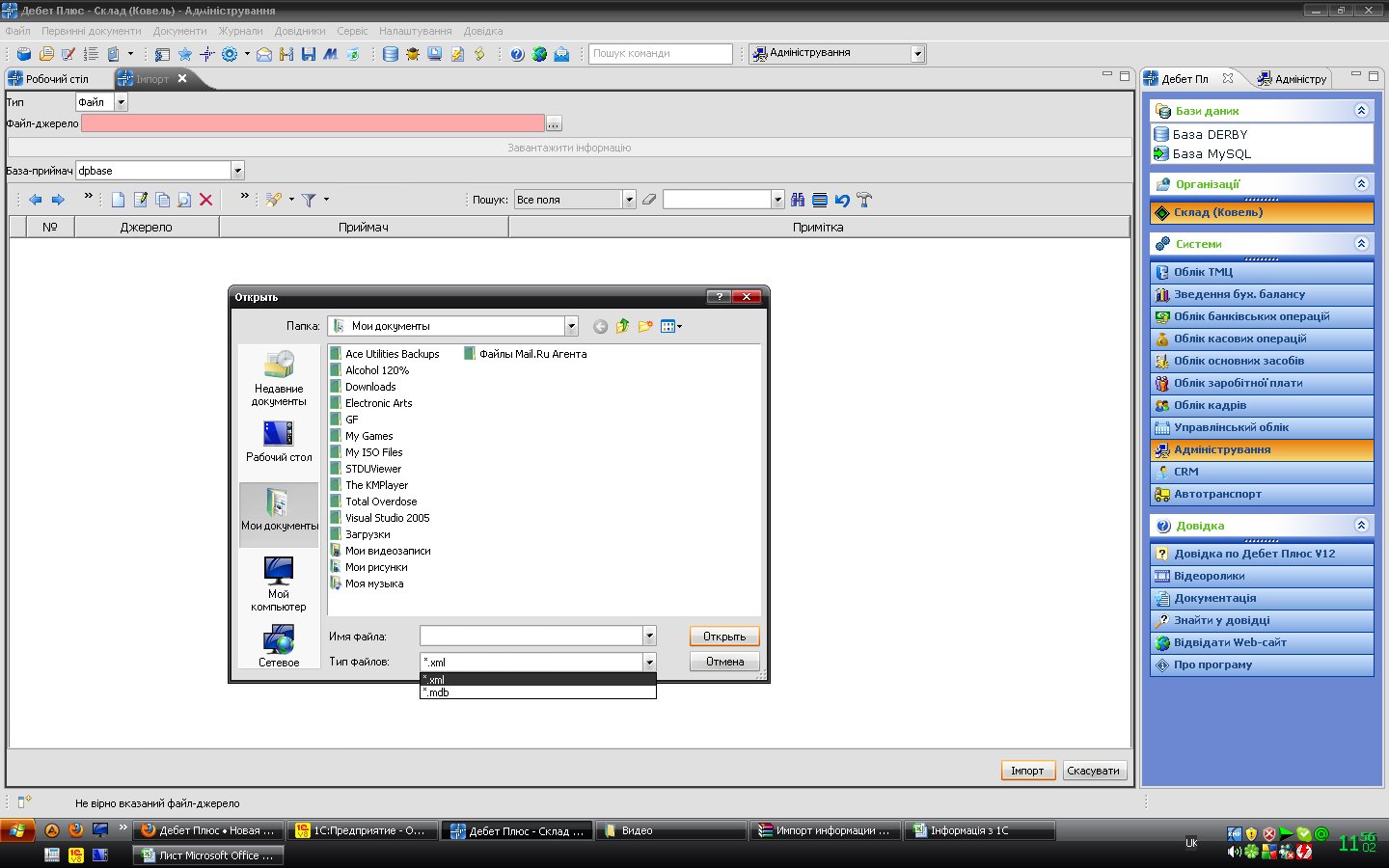Click the globe icon in the main toolbar
The height and width of the screenshot is (868, 1389).
point(539,54)
